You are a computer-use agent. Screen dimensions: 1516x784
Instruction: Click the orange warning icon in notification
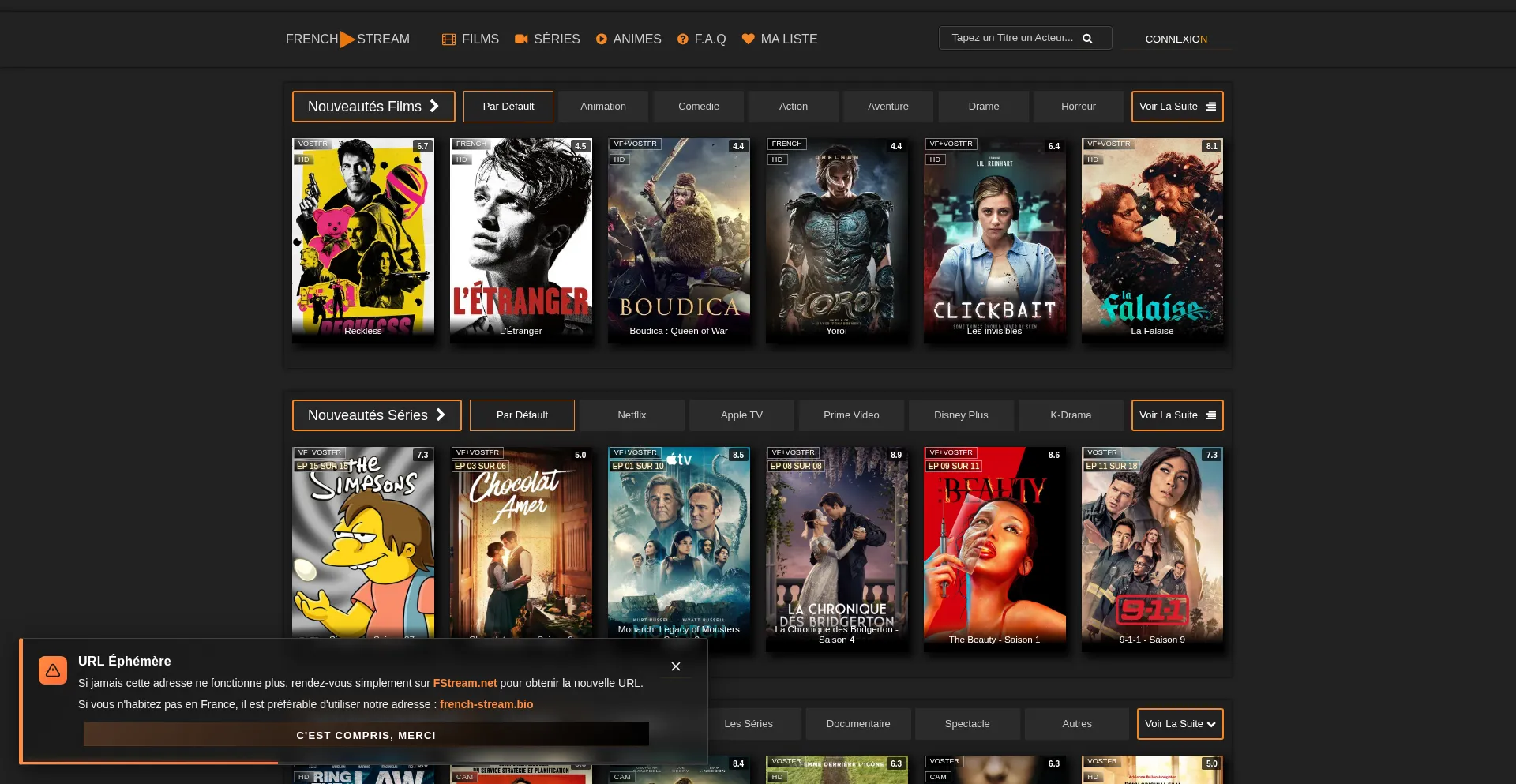(x=53, y=670)
